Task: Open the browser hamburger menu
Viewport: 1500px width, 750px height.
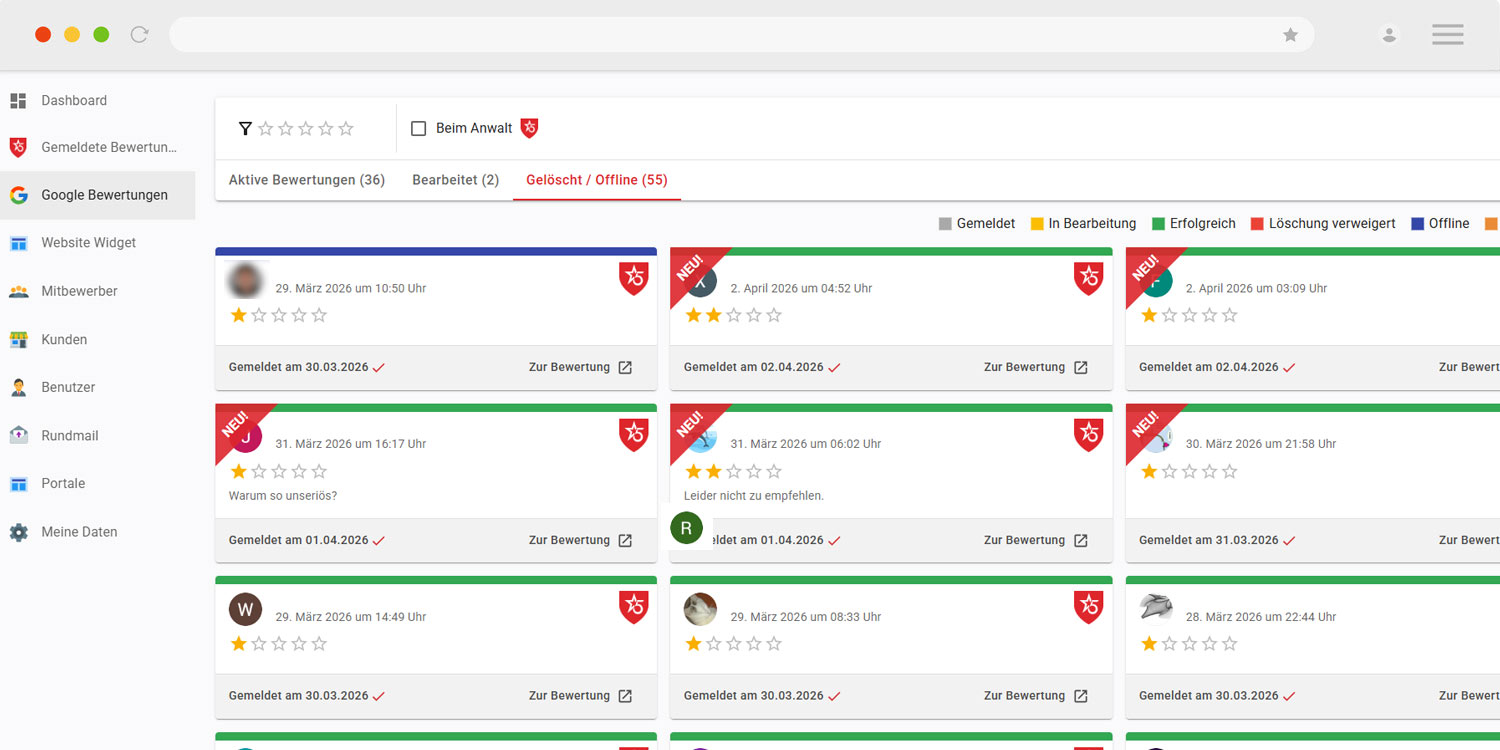Action: pyautogui.click(x=1447, y=35)
